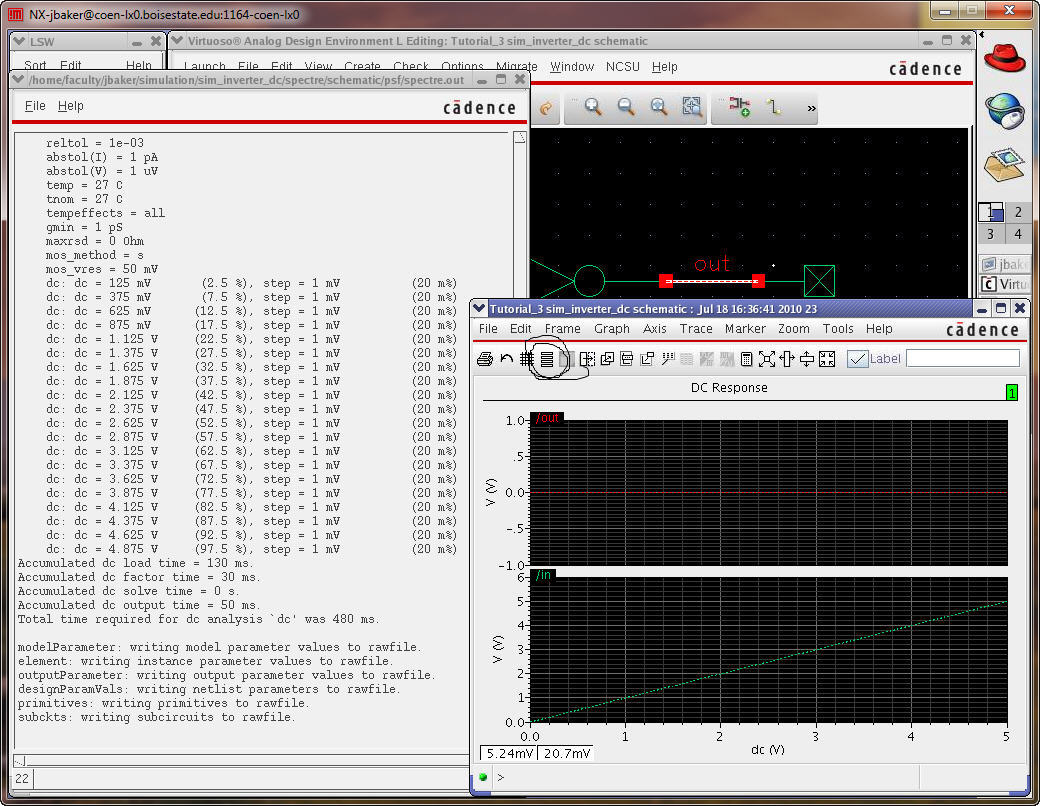
Task: Open the Trace dropdown menu
Action: tap(695, 329)
